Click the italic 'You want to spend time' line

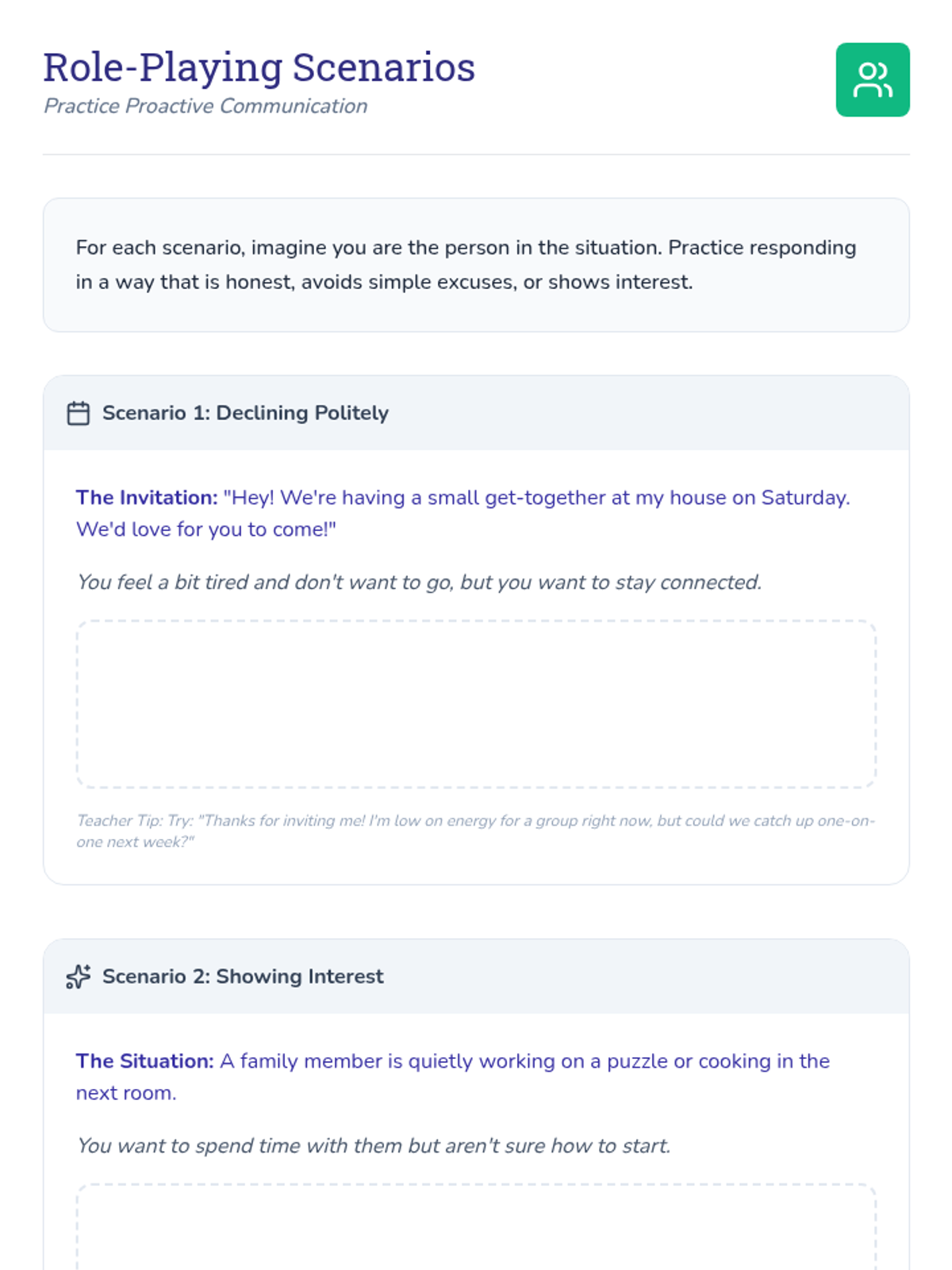click(373, 1146)
